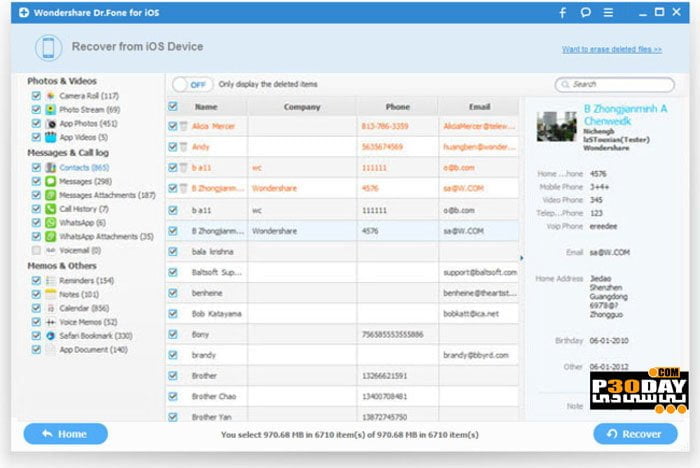Image resolution: width=700 pixels, height=468 pixels.
Task: Click trash icon on Andy row
Action: coord(183,147)
